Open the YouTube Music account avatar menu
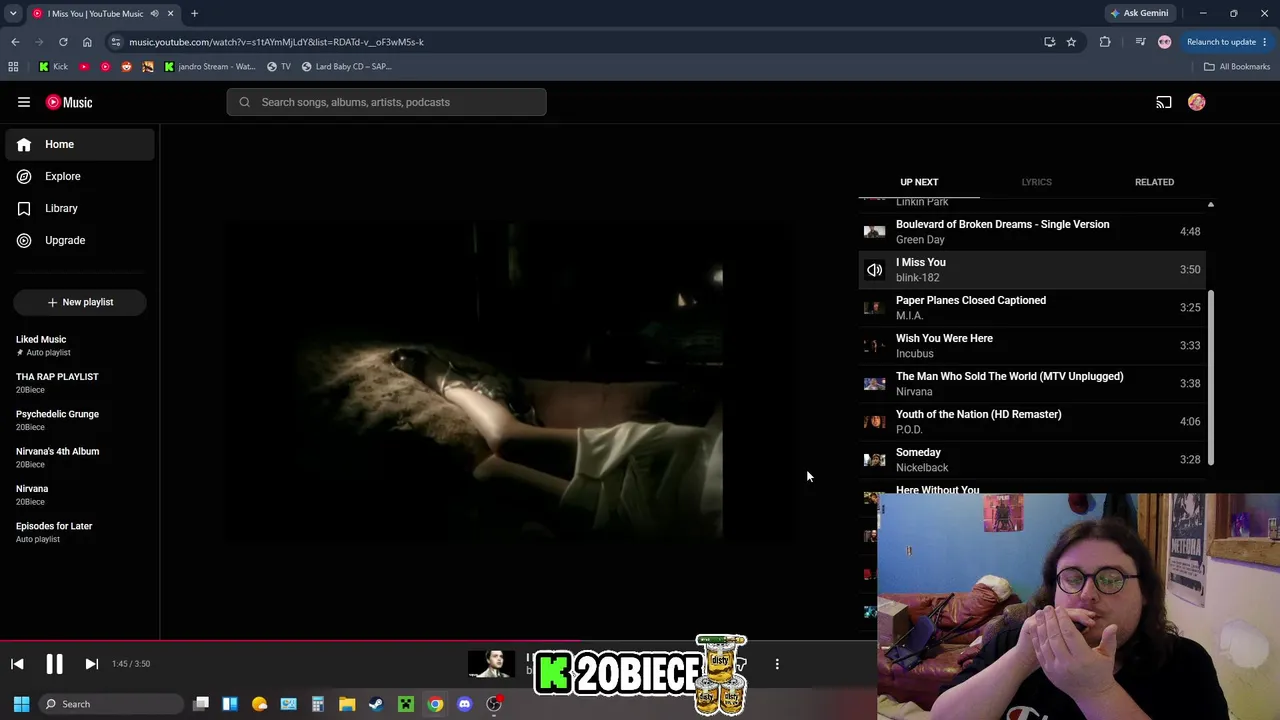Image resolution: width=1280 pixels, height=720 pixels. pyautogui.click(x=1197, y=102)
